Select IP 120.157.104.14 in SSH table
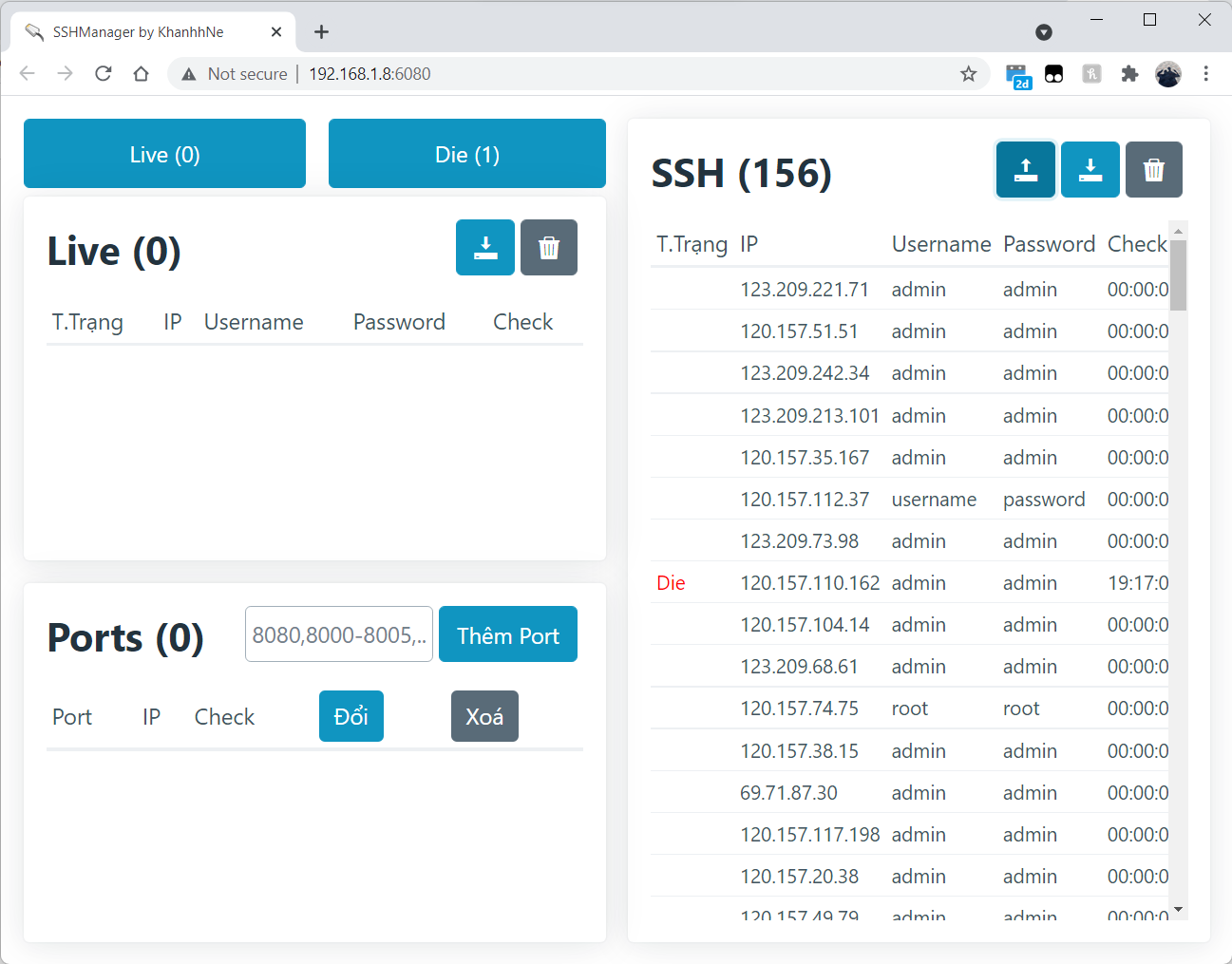This screenshot has width=1232, height=964. (805, 625)
